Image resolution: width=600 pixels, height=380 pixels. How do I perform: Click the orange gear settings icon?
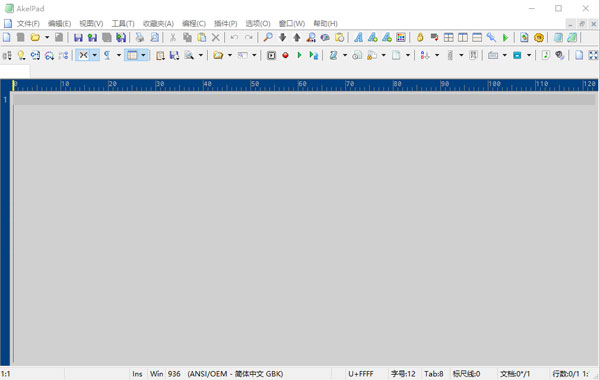click(538, 38)
